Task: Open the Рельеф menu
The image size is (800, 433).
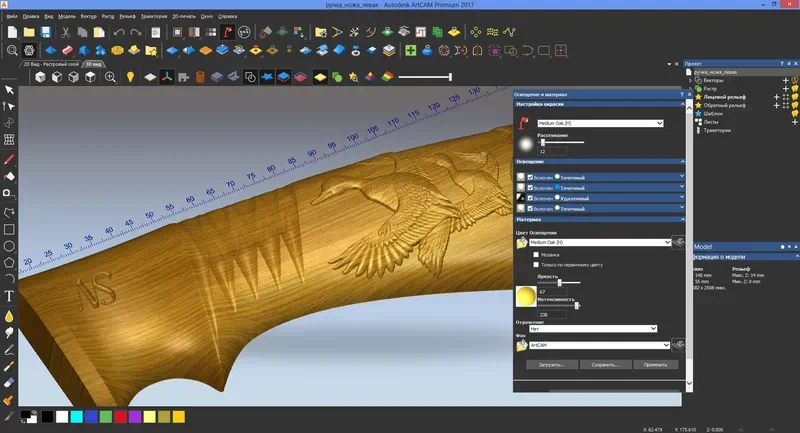Action: click(x=127, y=17)
